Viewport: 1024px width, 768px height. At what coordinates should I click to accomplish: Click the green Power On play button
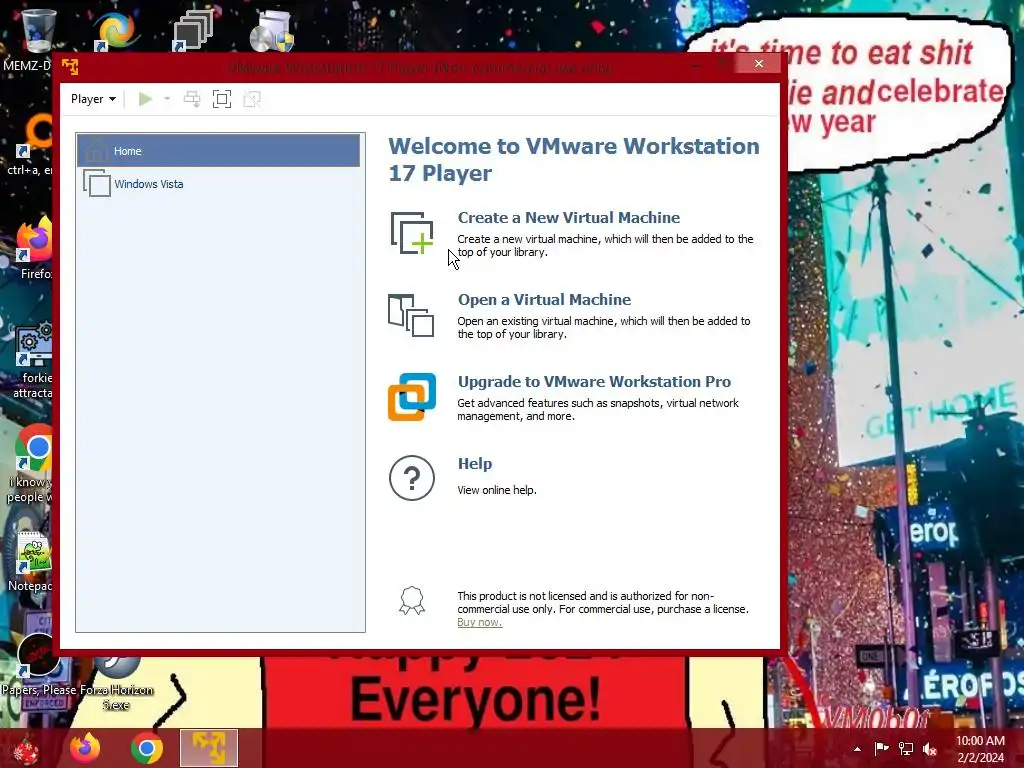(146, 99)
